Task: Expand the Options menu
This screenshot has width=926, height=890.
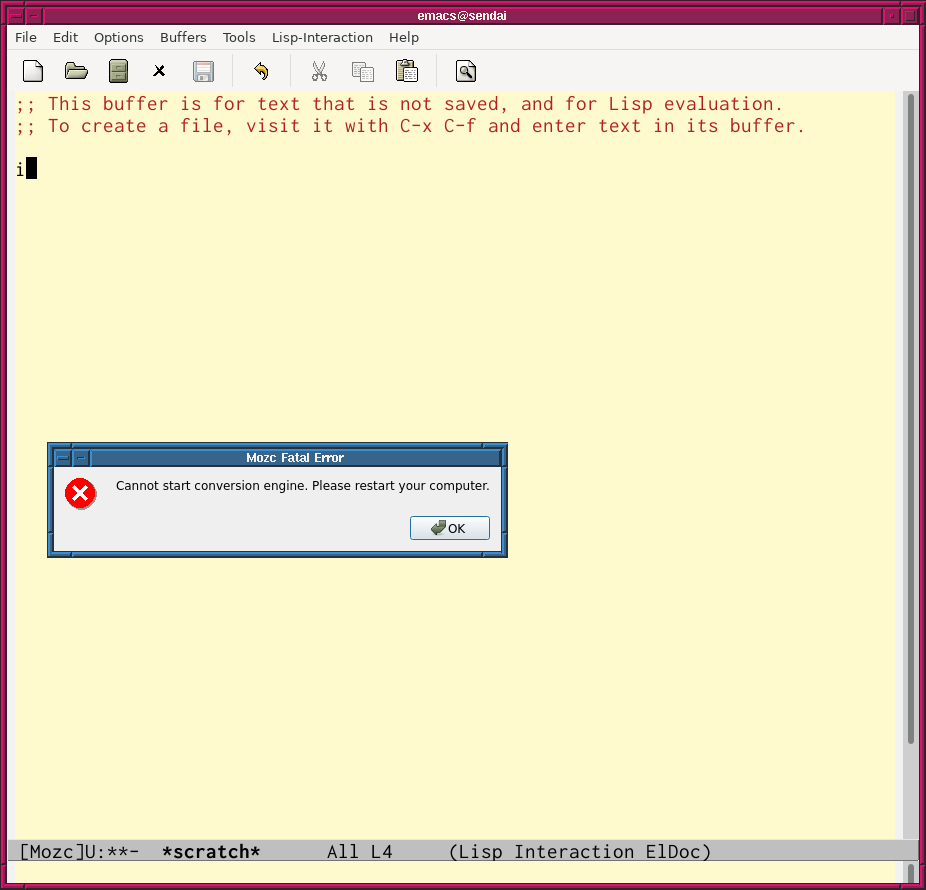Action: pyautogui.click(x=119, y=37)
